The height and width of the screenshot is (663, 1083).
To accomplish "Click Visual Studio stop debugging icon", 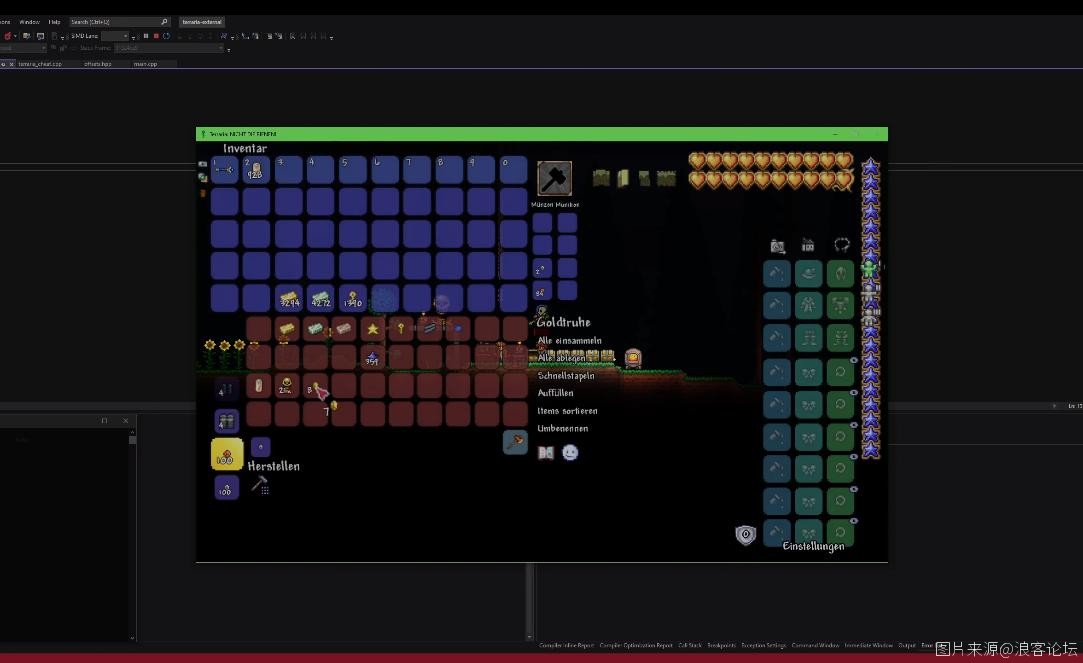I will [156, 36].
